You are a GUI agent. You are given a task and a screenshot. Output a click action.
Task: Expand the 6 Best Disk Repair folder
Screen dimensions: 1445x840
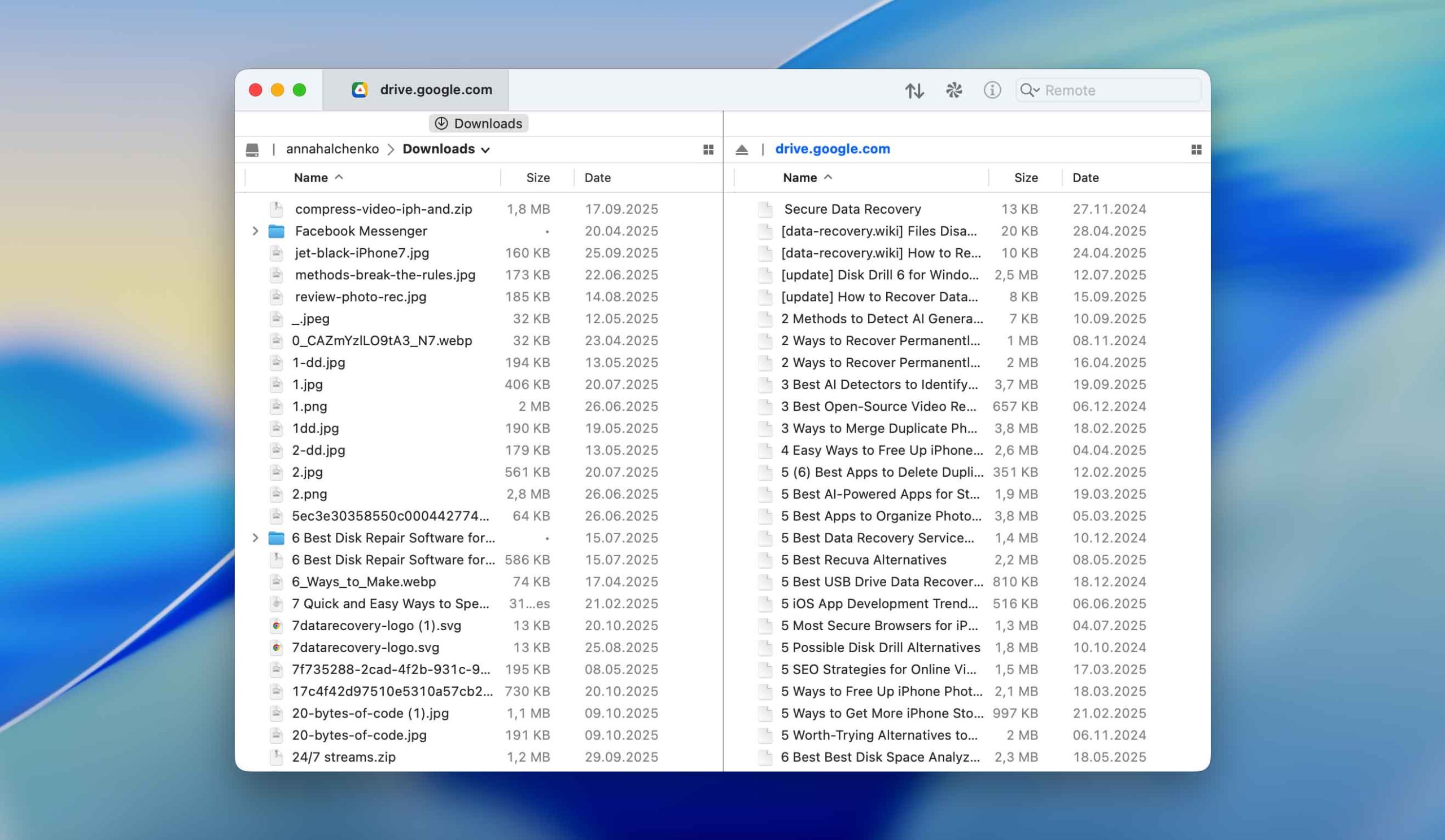pyautogui.click(x=255, y=538)
